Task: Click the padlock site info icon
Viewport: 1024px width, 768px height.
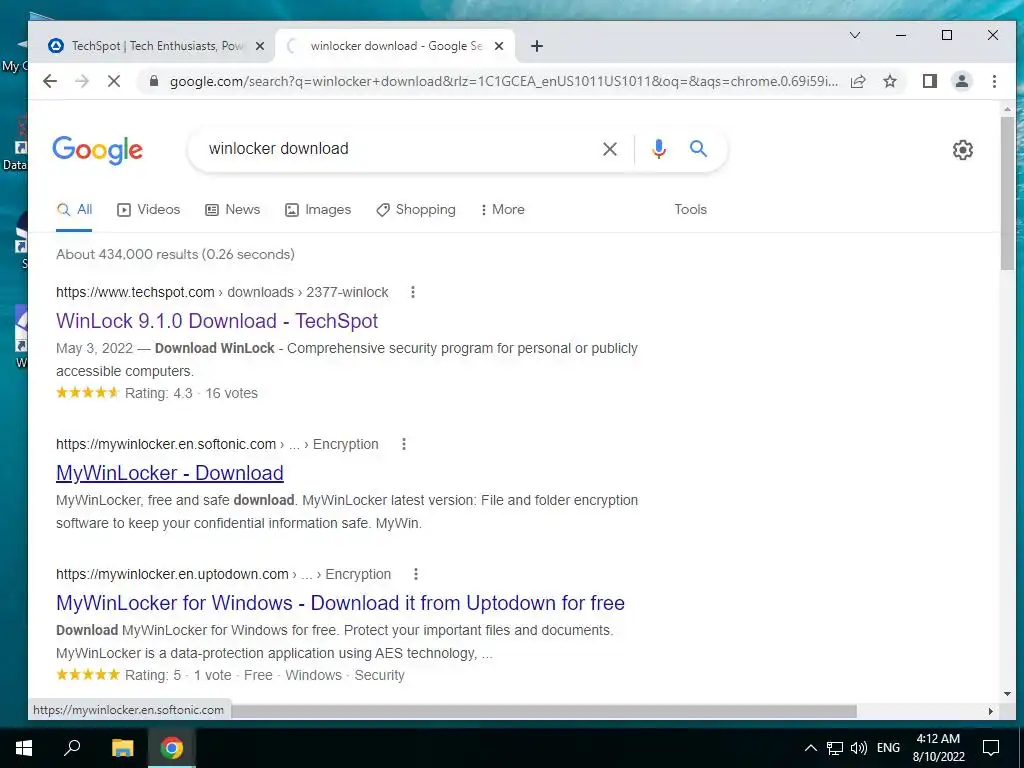Action: [153, 81]
